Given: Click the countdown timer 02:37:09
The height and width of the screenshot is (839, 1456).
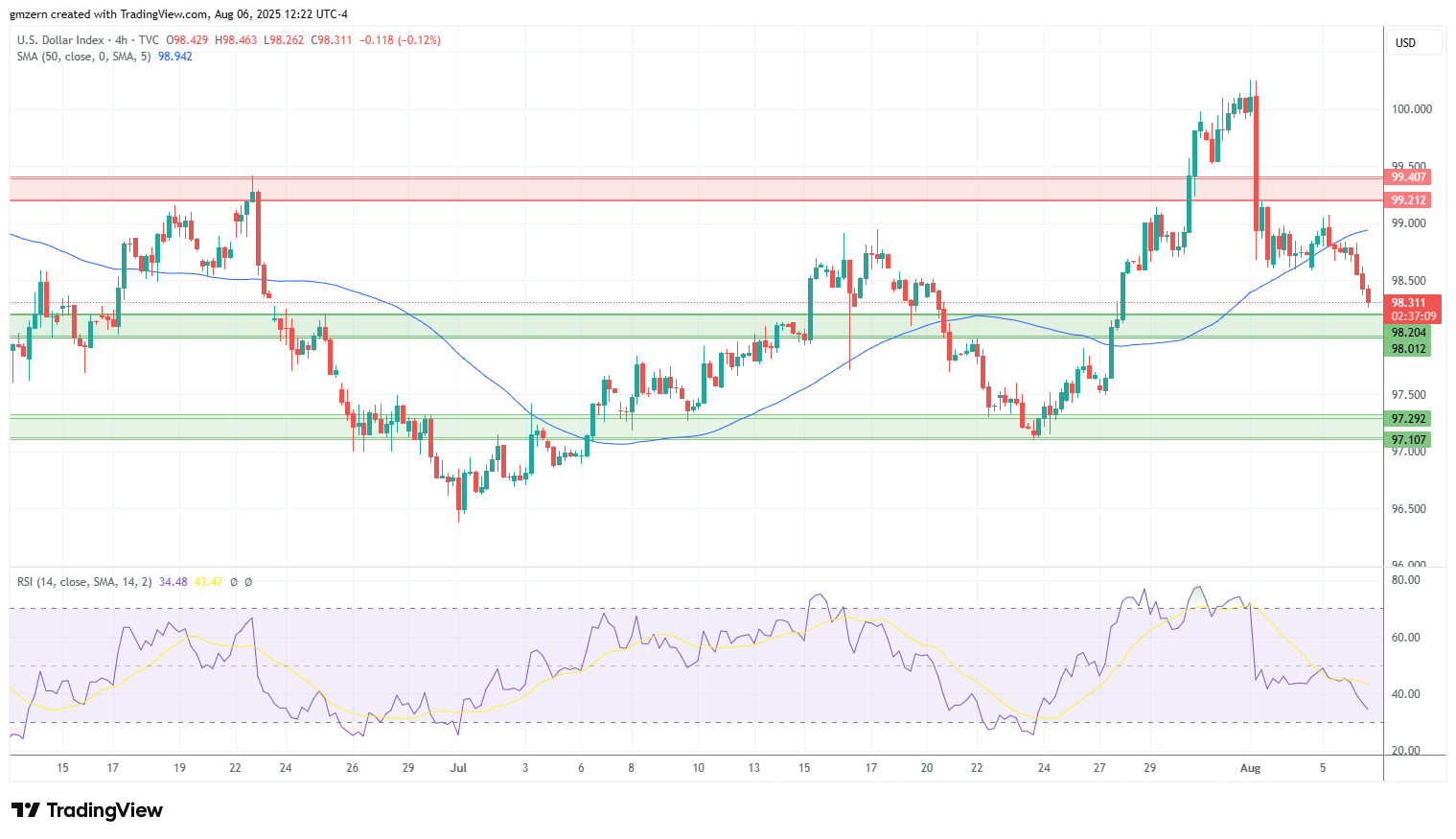Looking at the screenshot, I should click(x=1413, y=316).
